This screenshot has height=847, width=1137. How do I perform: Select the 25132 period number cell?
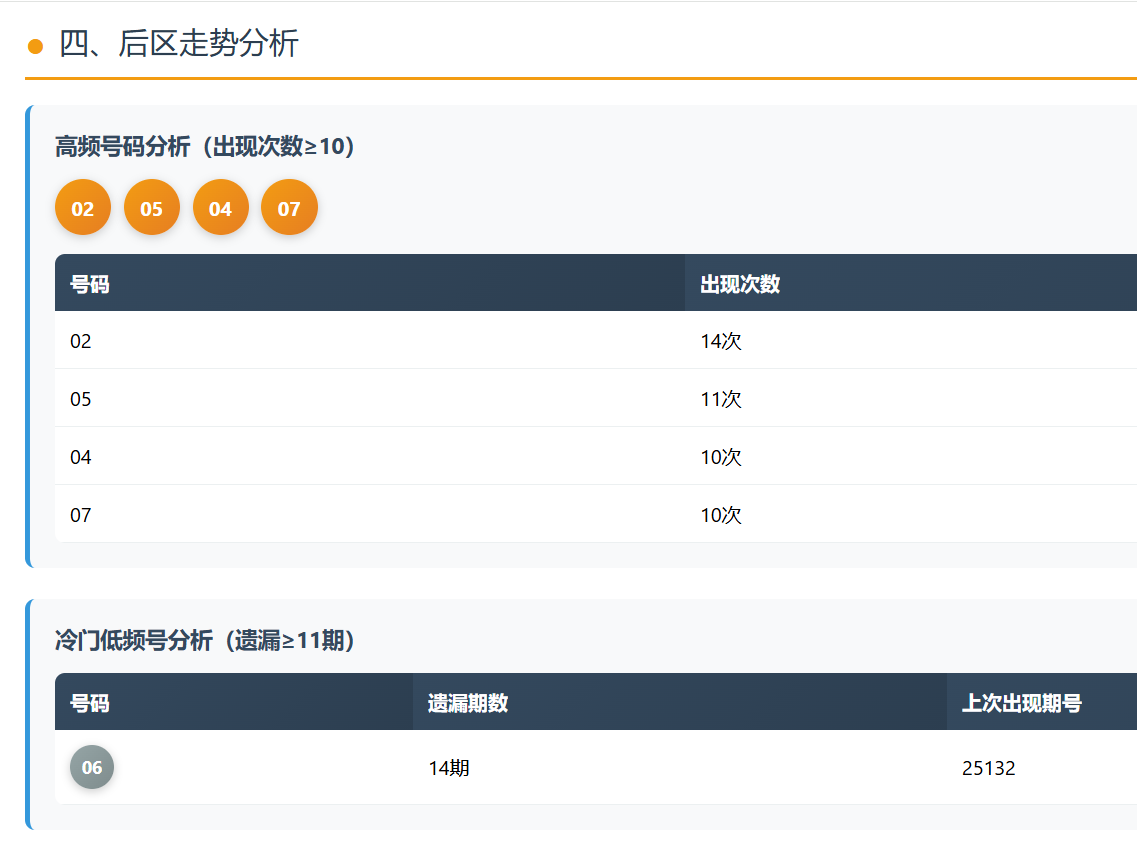(x=988, y=768)
